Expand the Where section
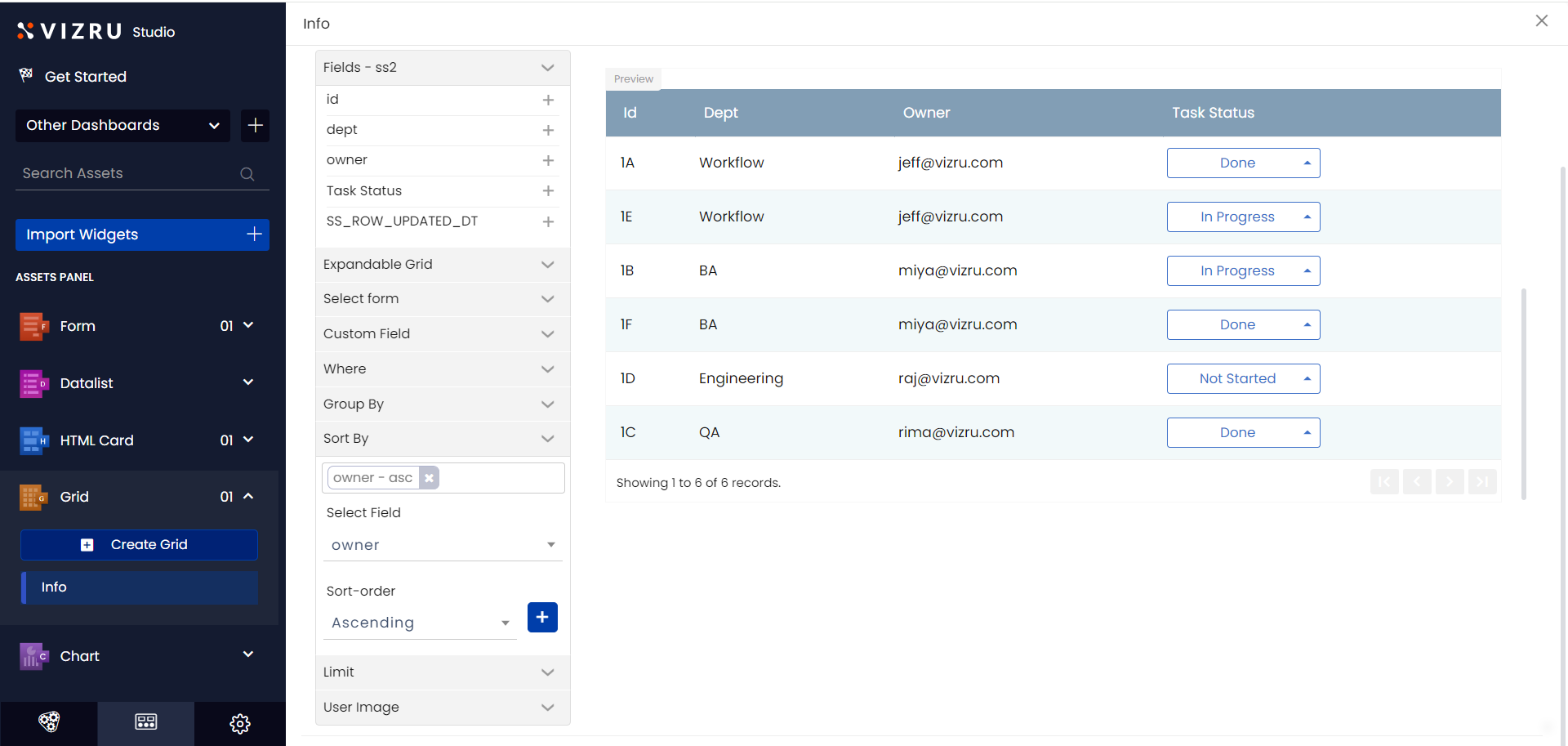The width and height of the screenshot is (1568, 746). click(442, 369)
